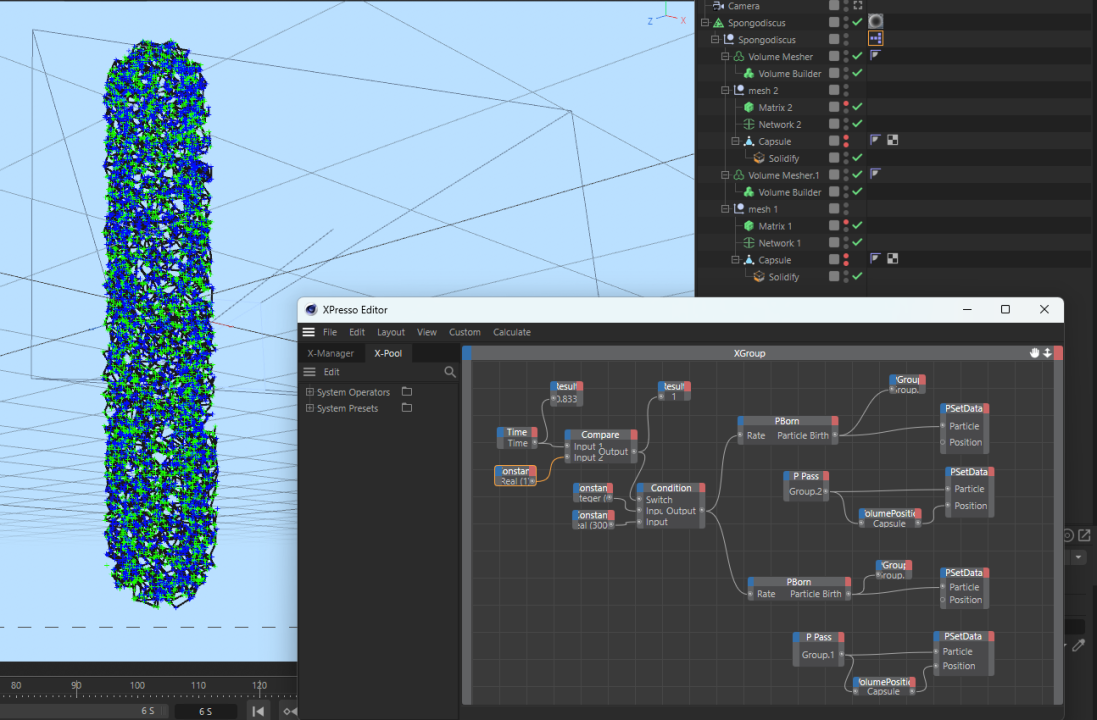Image resolution: width=1097 pixels, height=720 pixels.
Task: Click the phong tag on Volume Mesher.1
Action: 874,174
